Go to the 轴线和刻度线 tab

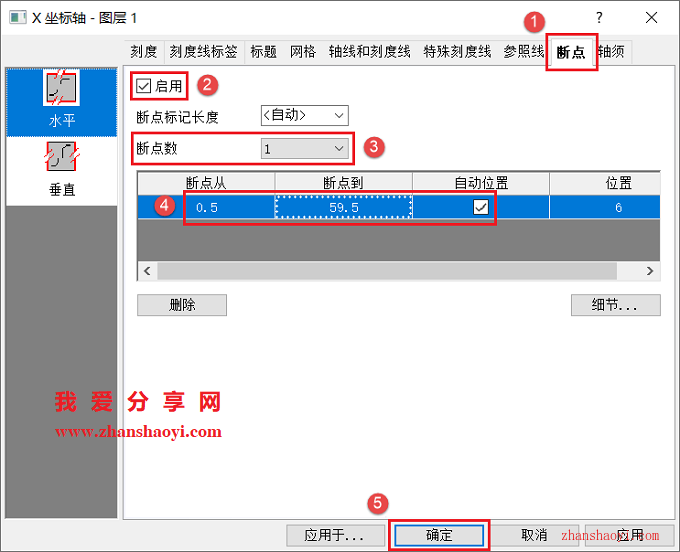[369, 52]
